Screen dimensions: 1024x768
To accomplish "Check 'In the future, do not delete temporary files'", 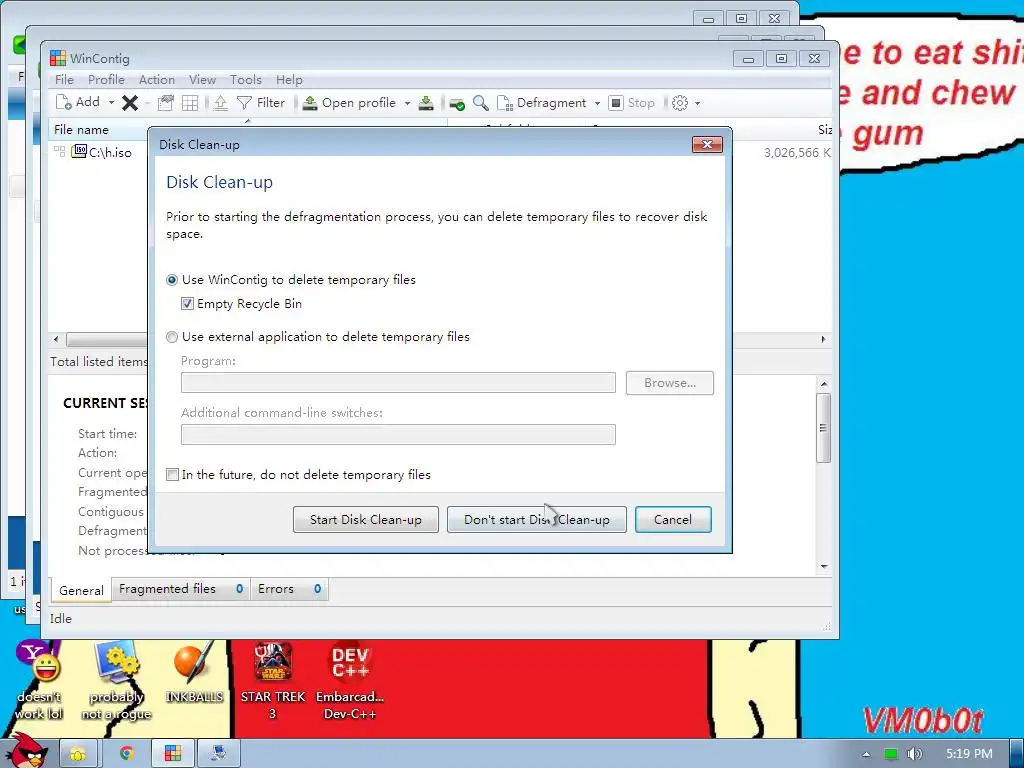I will coord(172,475).
